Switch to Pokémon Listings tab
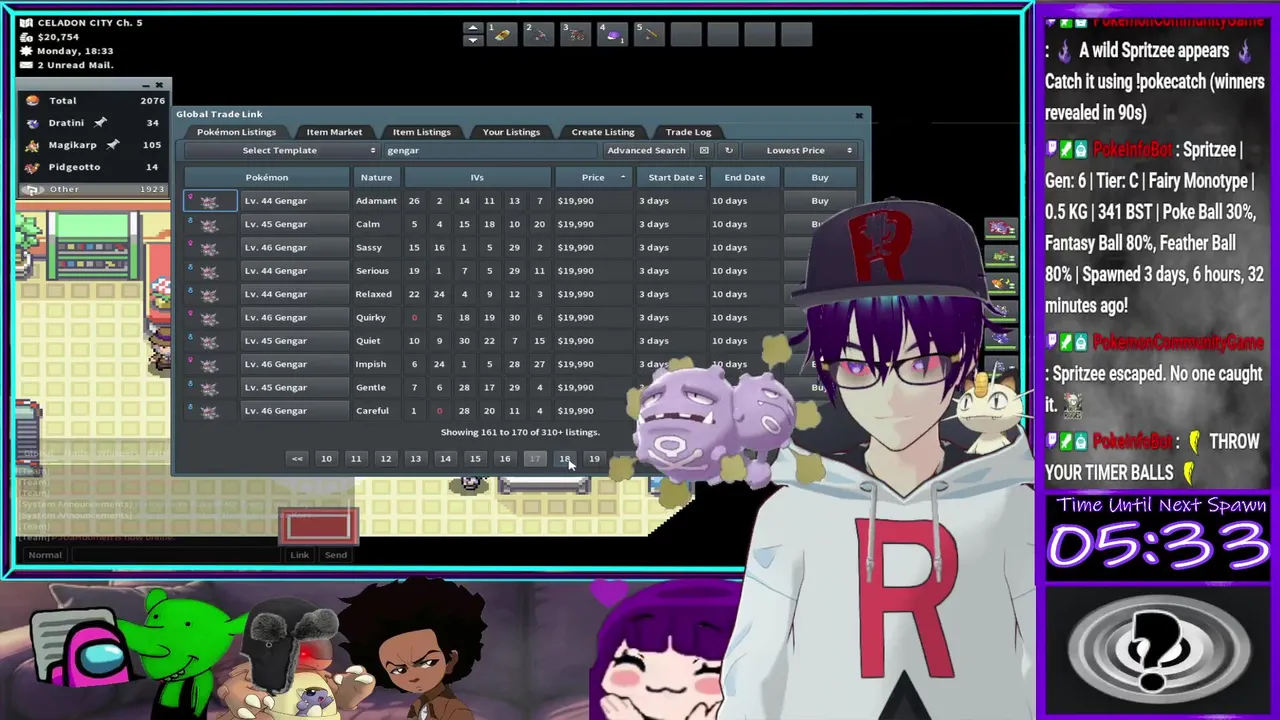This screenshot has width=1280, height=720. coord(236,132)
